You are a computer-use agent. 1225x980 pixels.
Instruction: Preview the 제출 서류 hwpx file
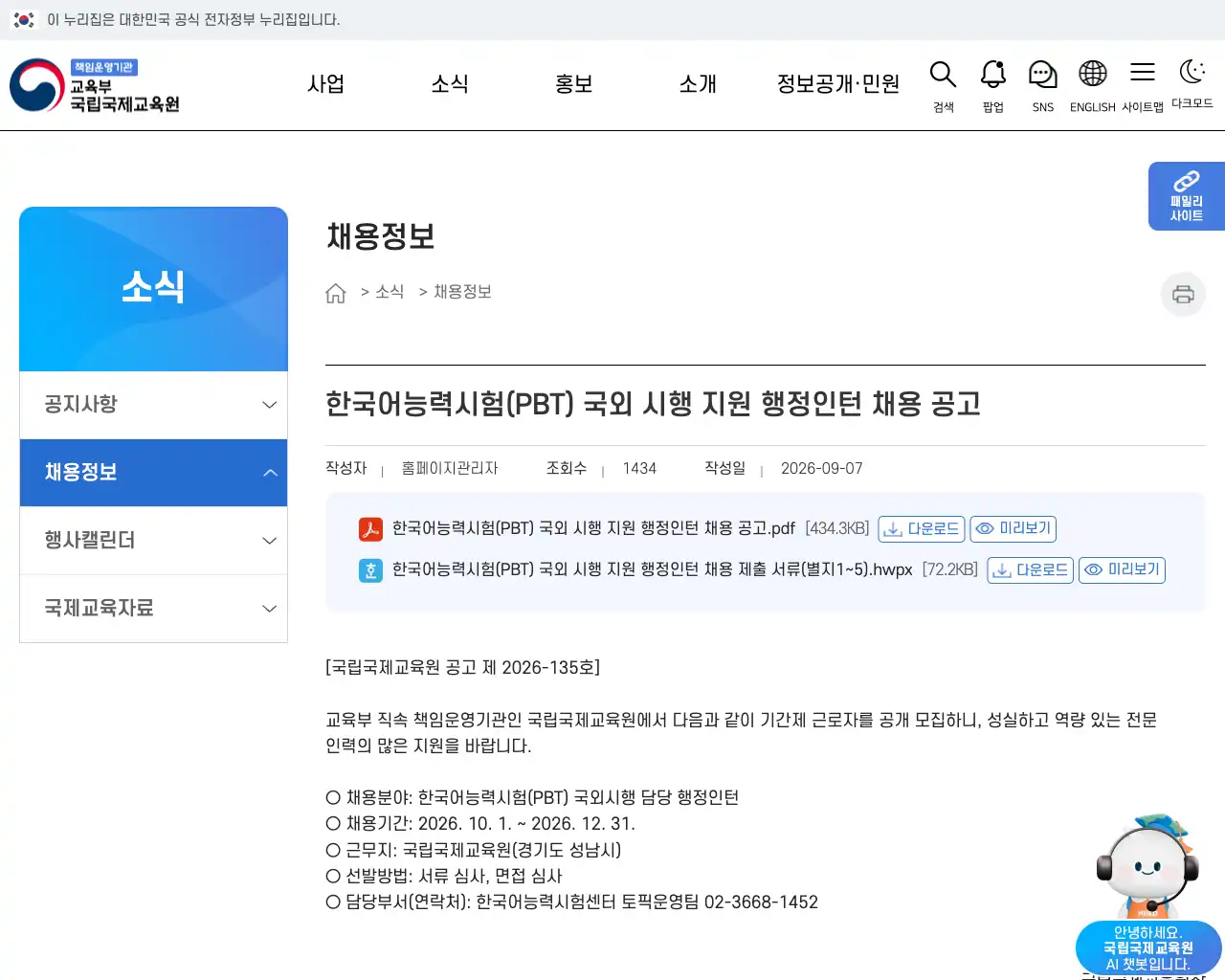pyautogui.click(x=1122, y=570)
